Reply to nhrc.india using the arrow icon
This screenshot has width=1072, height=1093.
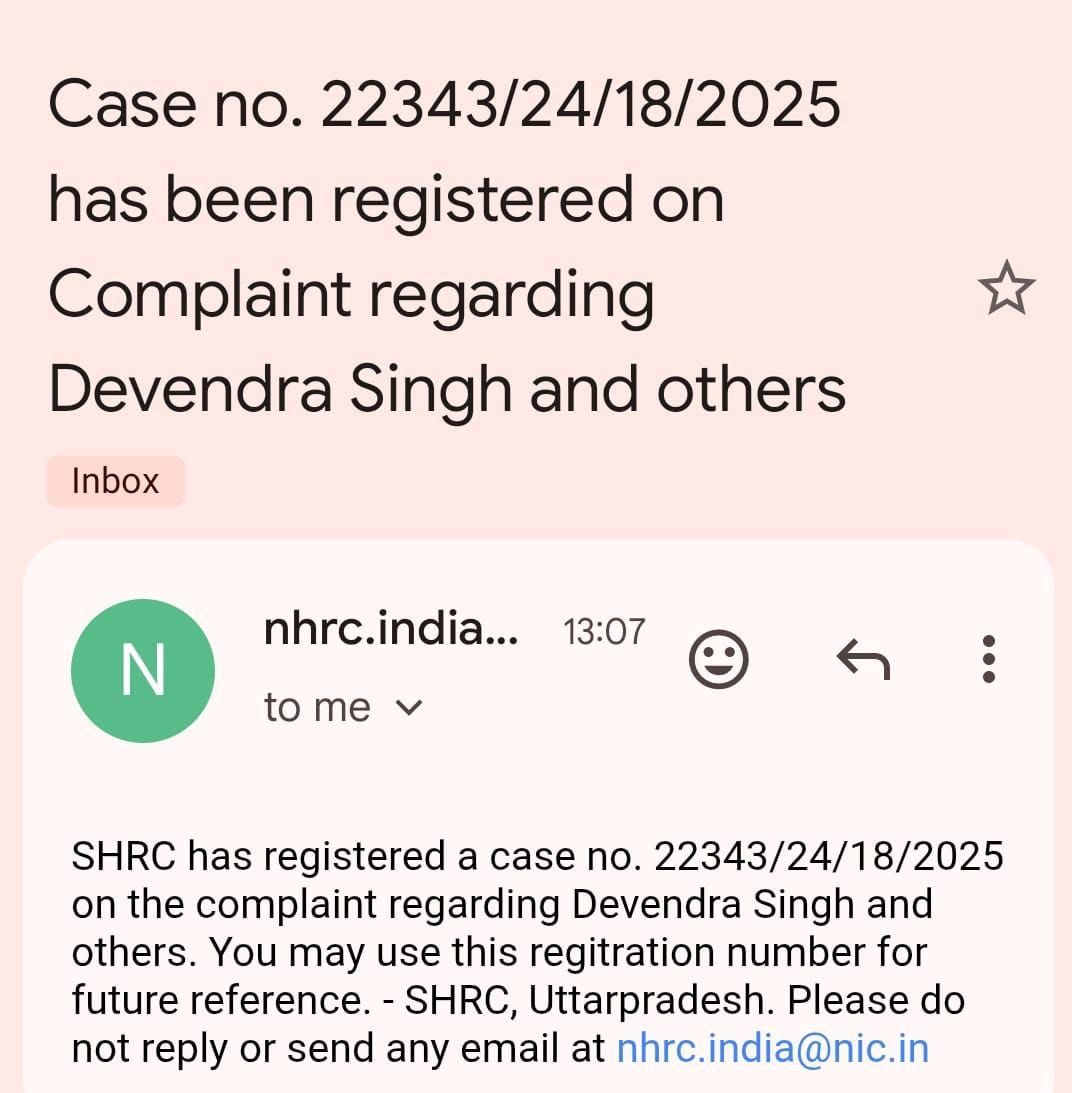pos(863,659)
